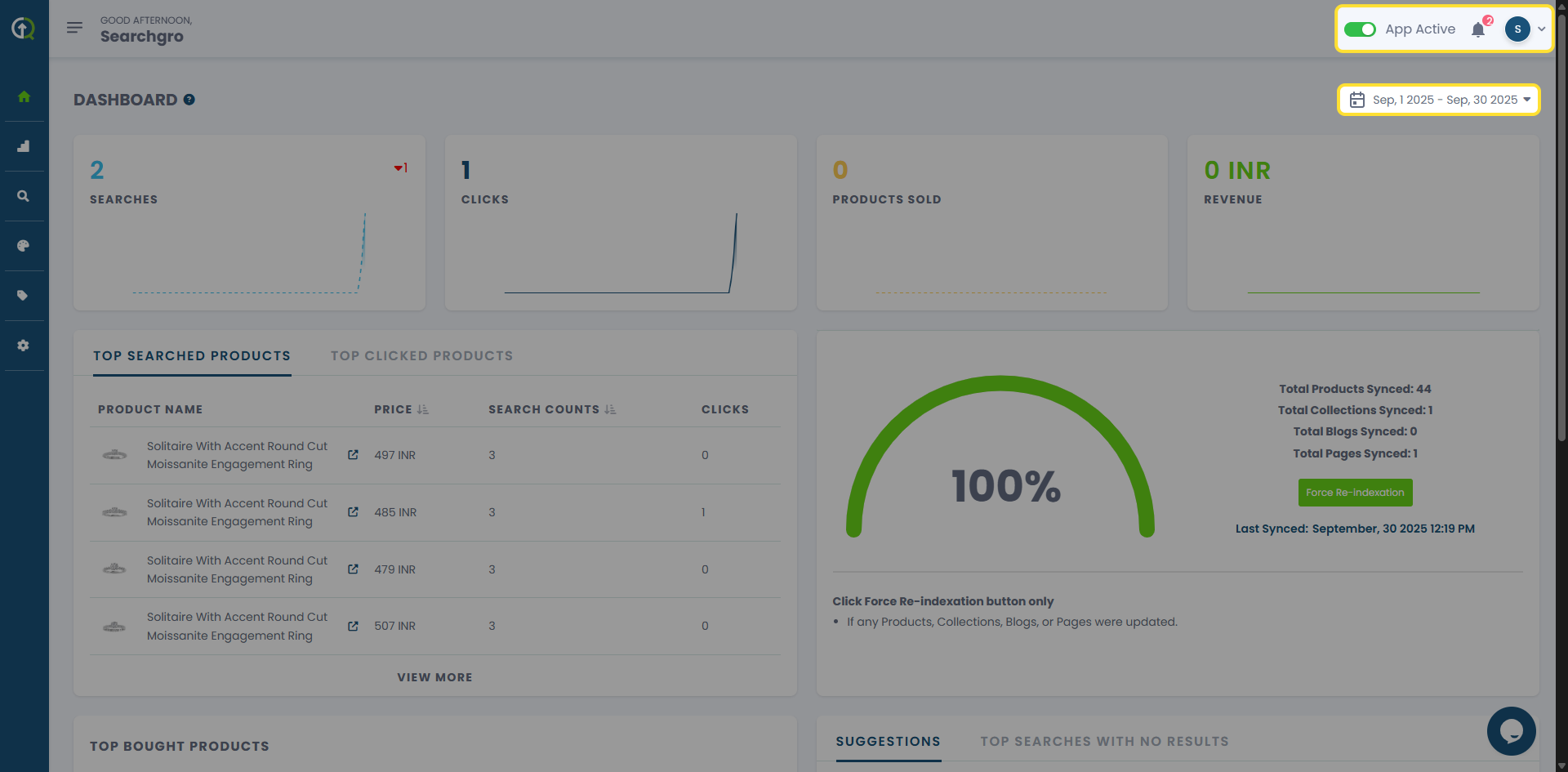Image resolution: width=1568 pixels, height=772 pixels.
Task: Click the price tag sidebar icon
Action: click(24, 296)
